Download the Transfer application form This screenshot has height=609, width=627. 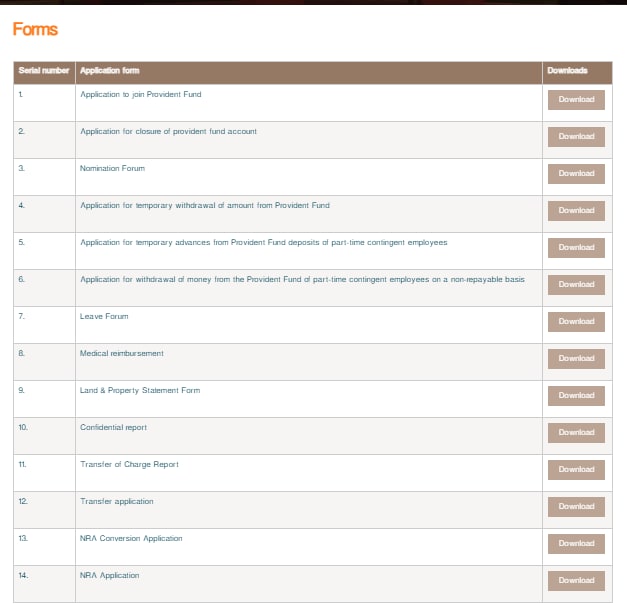point(576,506)
